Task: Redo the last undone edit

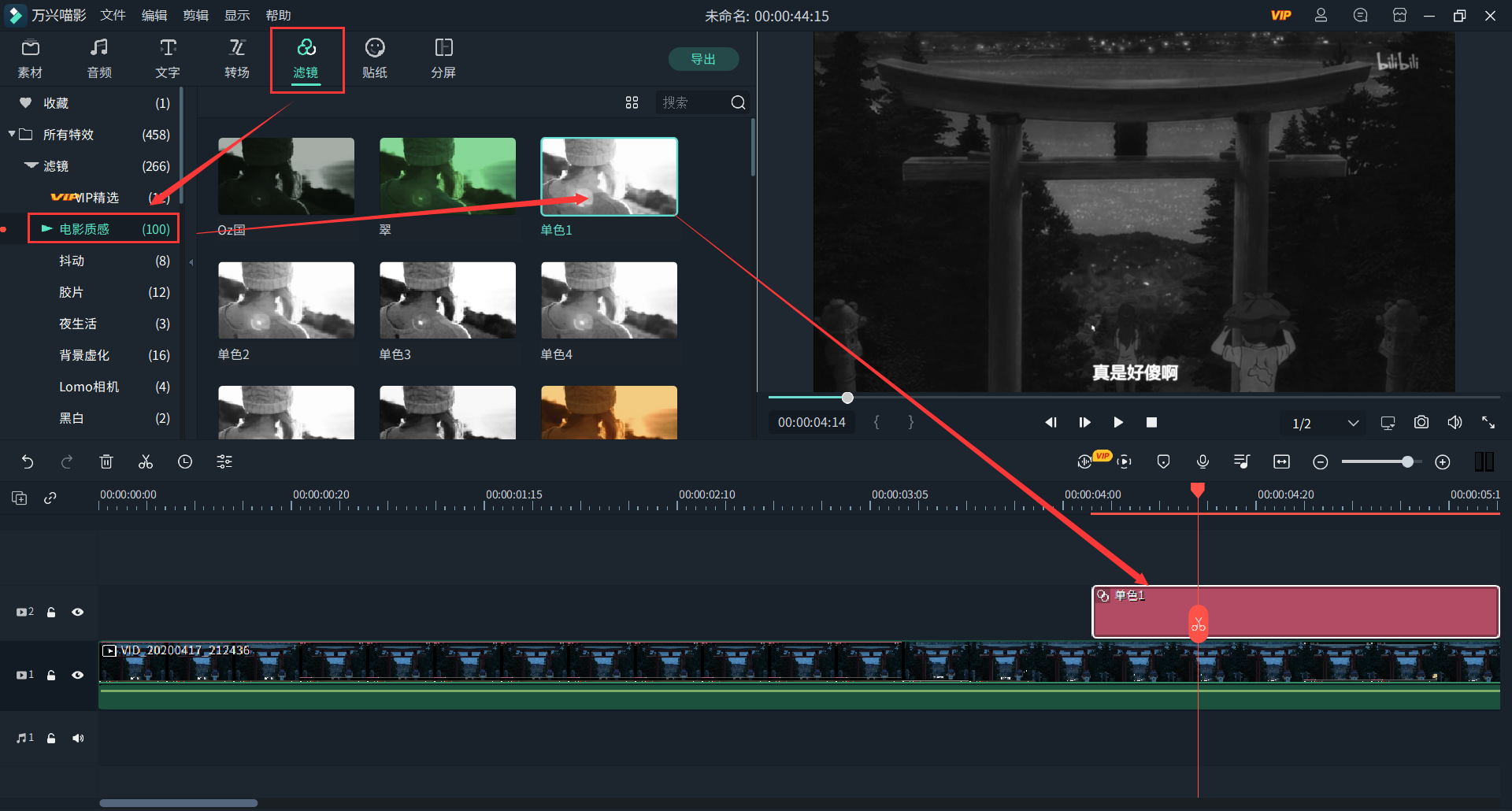Action: (67, 462)
